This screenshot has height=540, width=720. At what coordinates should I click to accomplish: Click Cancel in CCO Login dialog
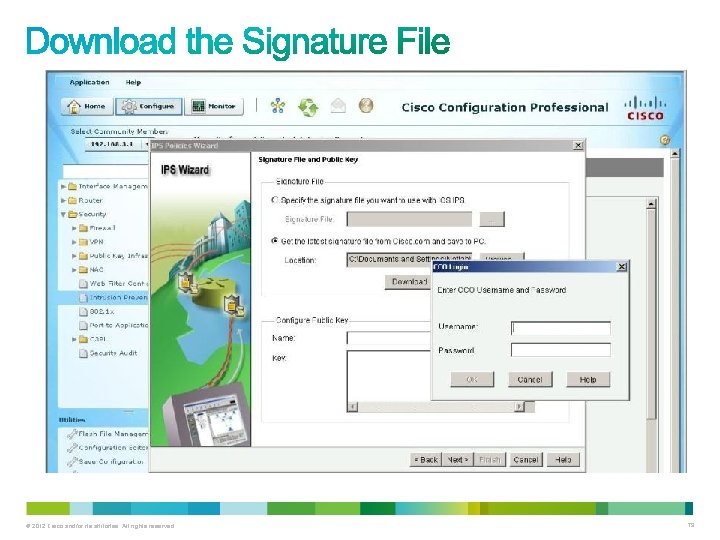pyautogui.click(x=530, y=380)
